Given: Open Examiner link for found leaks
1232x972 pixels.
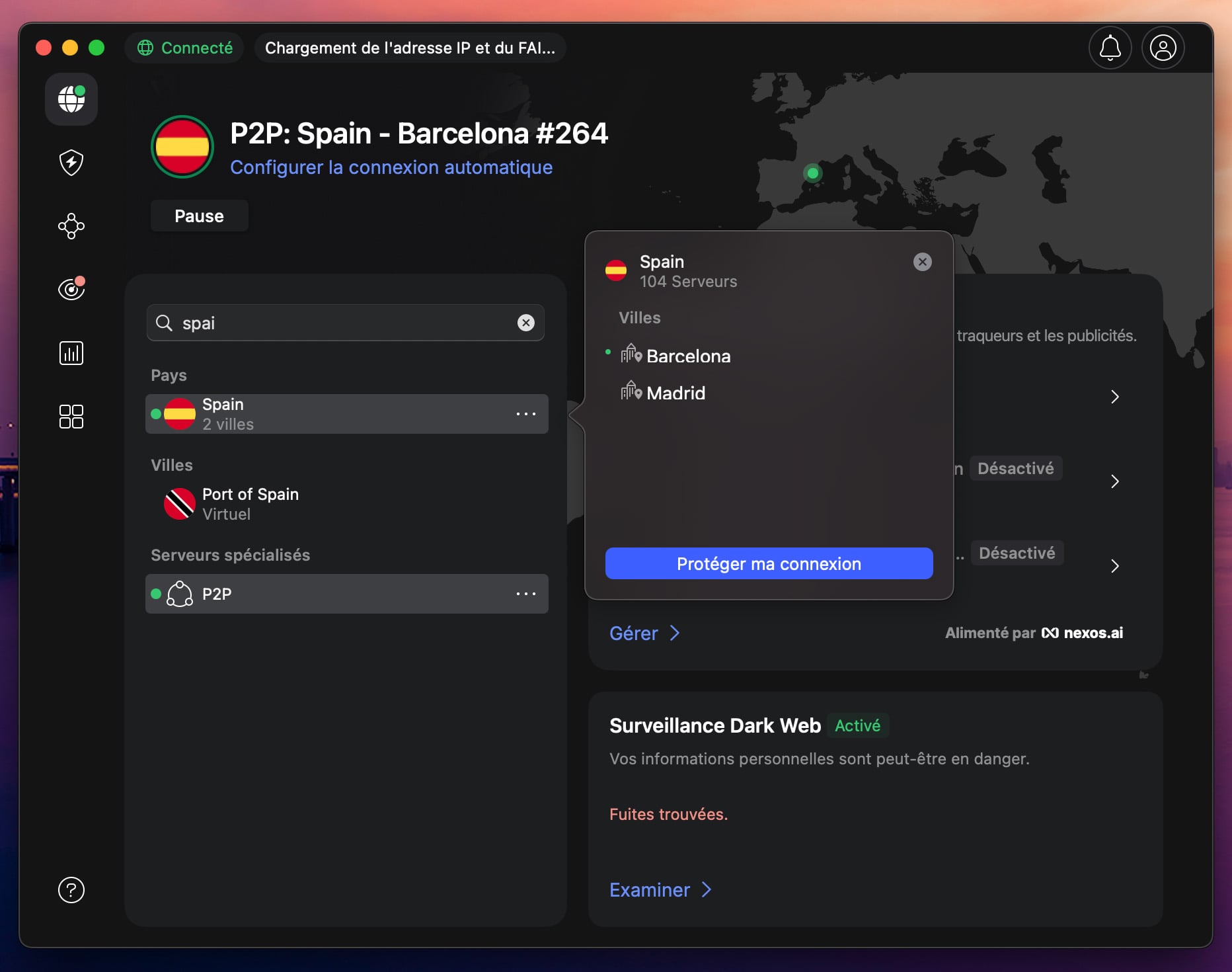Looking at the screenshot, I should coord(659,889).
